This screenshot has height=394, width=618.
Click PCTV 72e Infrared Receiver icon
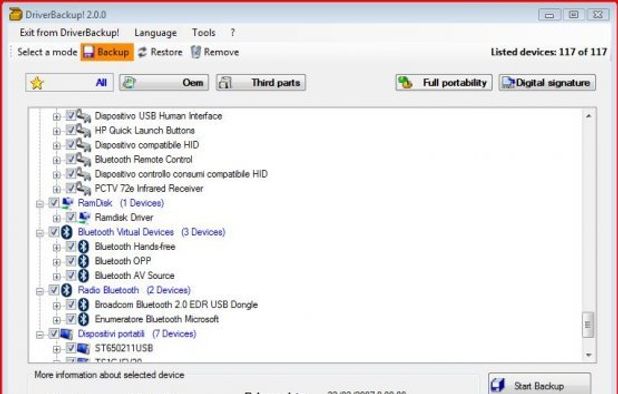(83, 188)
